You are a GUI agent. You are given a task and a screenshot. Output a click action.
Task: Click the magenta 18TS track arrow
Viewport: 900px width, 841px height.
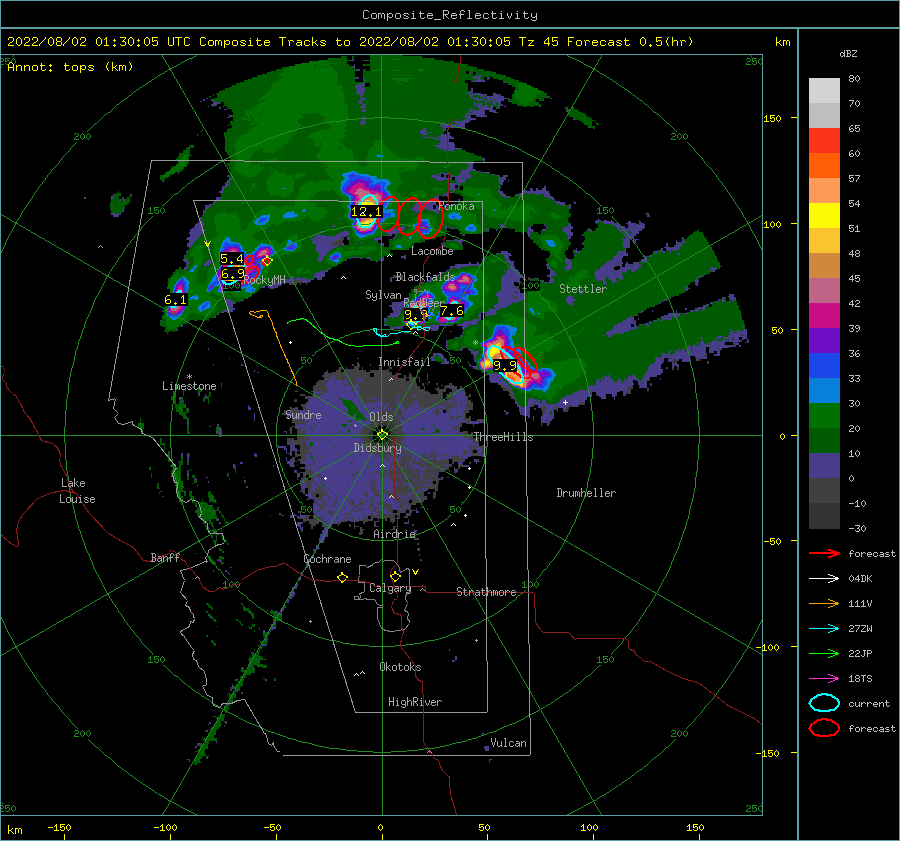point(824,679)
